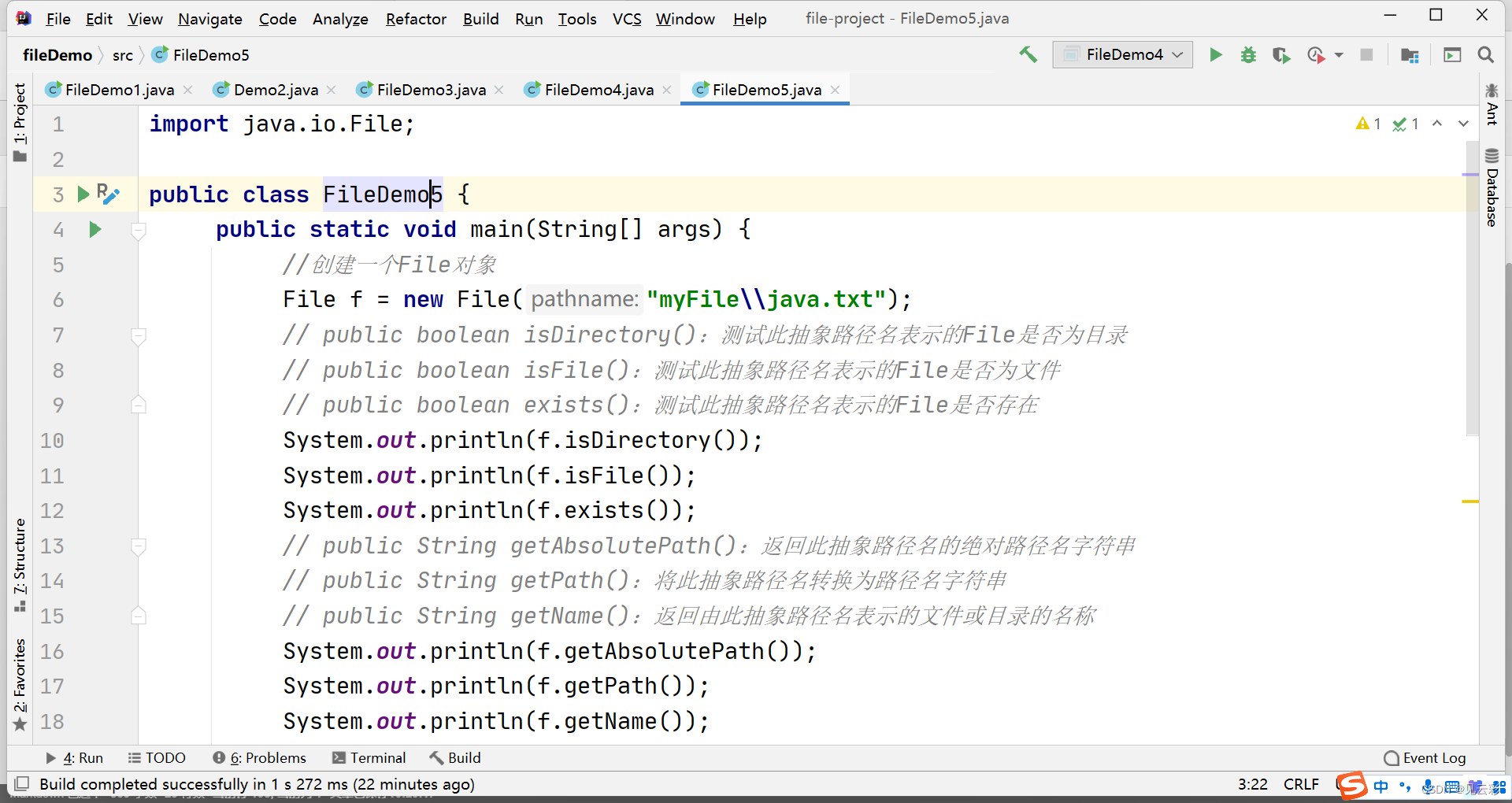
Task: Click the gray Stop button in the toolbar
Action: [1366, 54]
